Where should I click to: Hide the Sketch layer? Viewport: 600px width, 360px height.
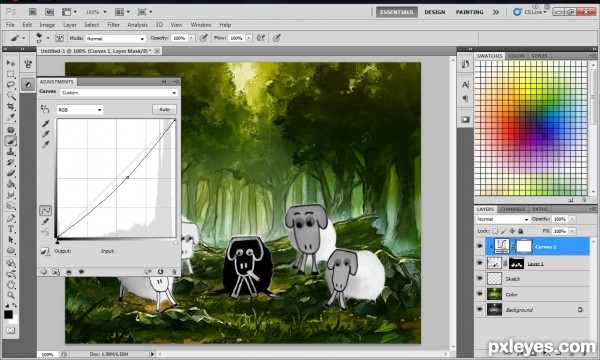point(480,279)
